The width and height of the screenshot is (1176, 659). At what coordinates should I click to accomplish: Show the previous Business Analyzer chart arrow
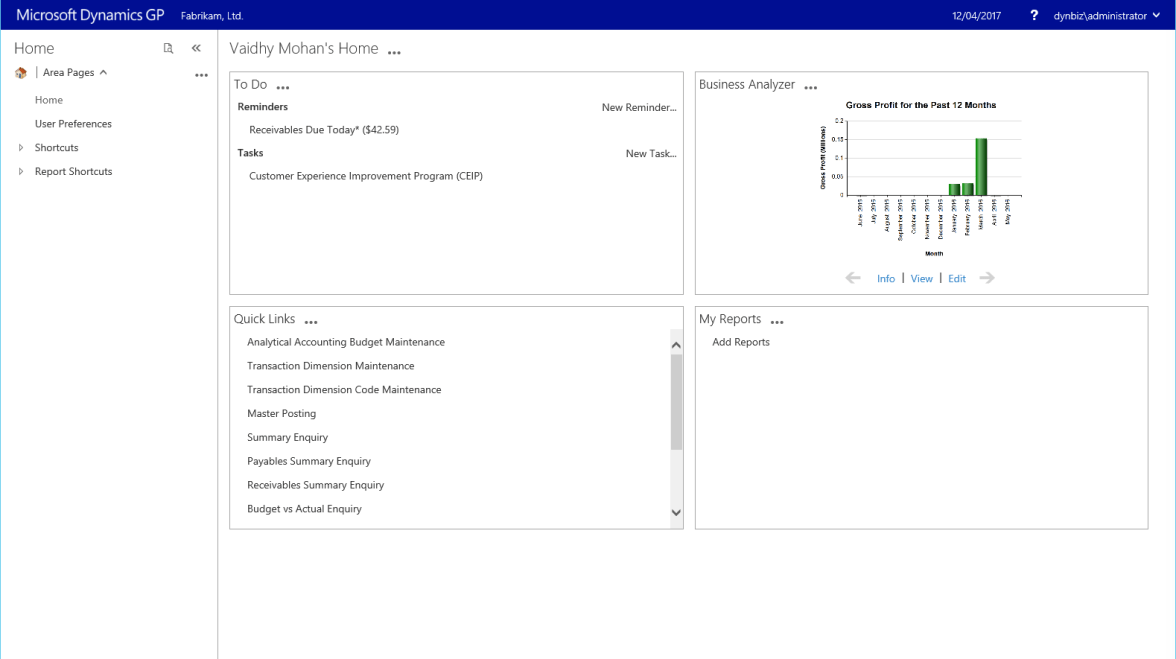coord(853,278)
